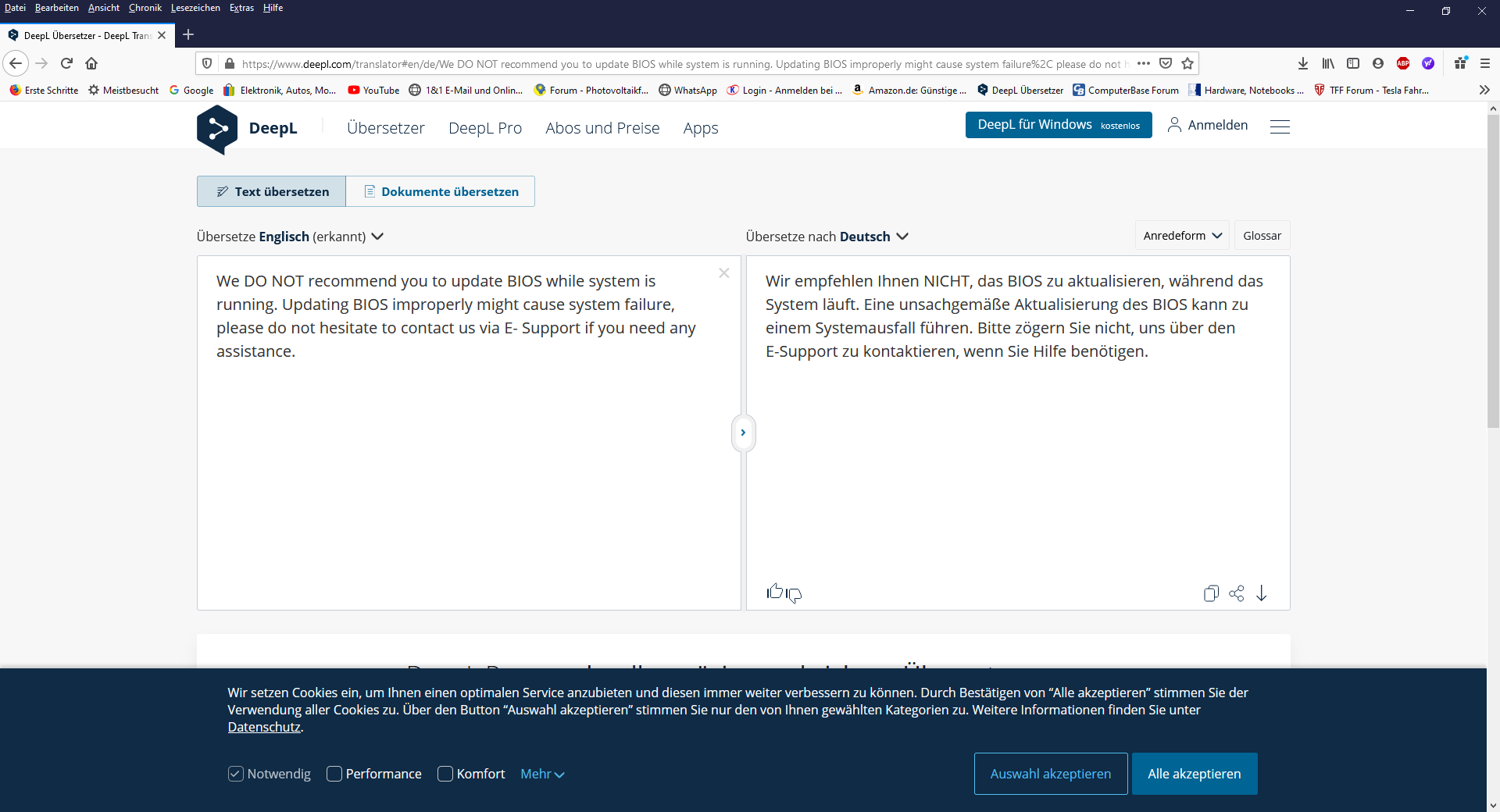Viewport: 1500px width, 812px height.
Task: Open page actions three-dots menu
Action: [1144, 63]
